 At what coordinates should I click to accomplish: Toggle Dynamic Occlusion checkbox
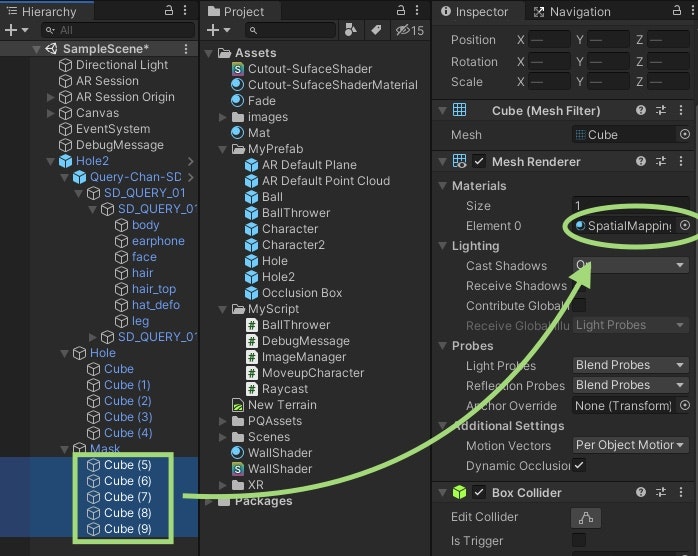point(579,466)
